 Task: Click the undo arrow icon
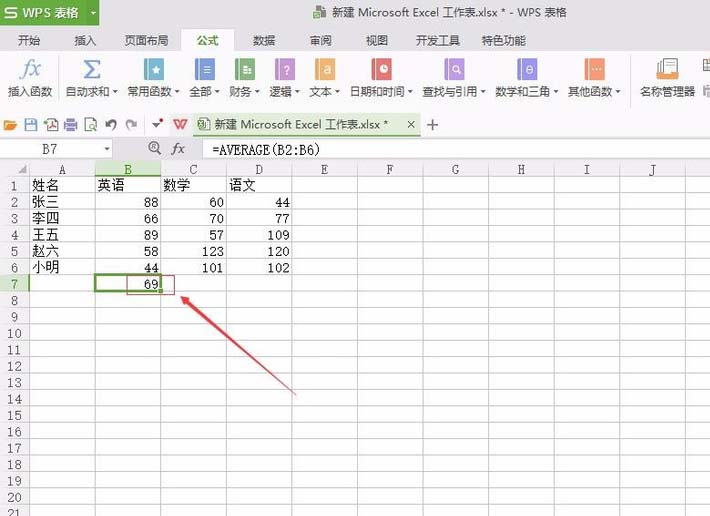[x=111, y=124]
